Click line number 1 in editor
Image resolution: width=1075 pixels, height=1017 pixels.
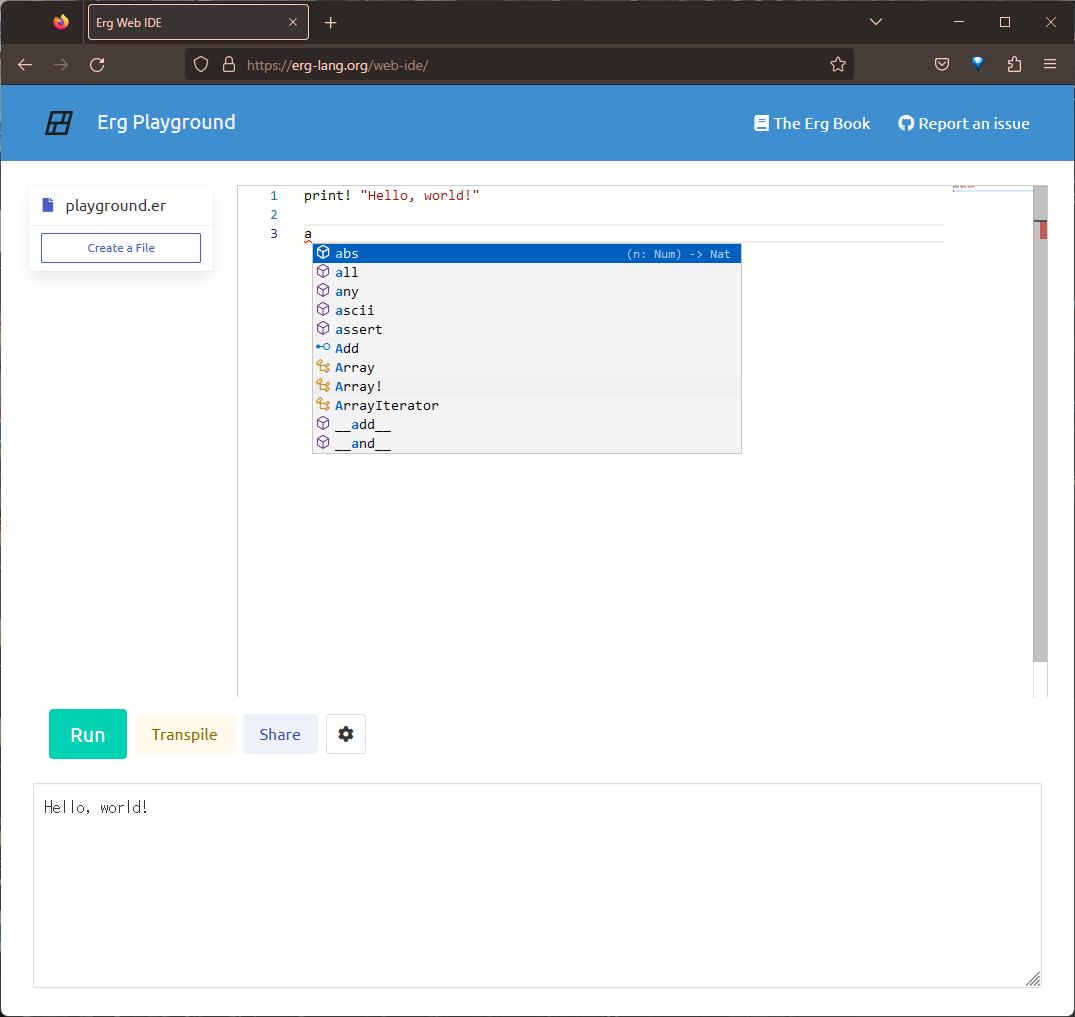point(274,195)
